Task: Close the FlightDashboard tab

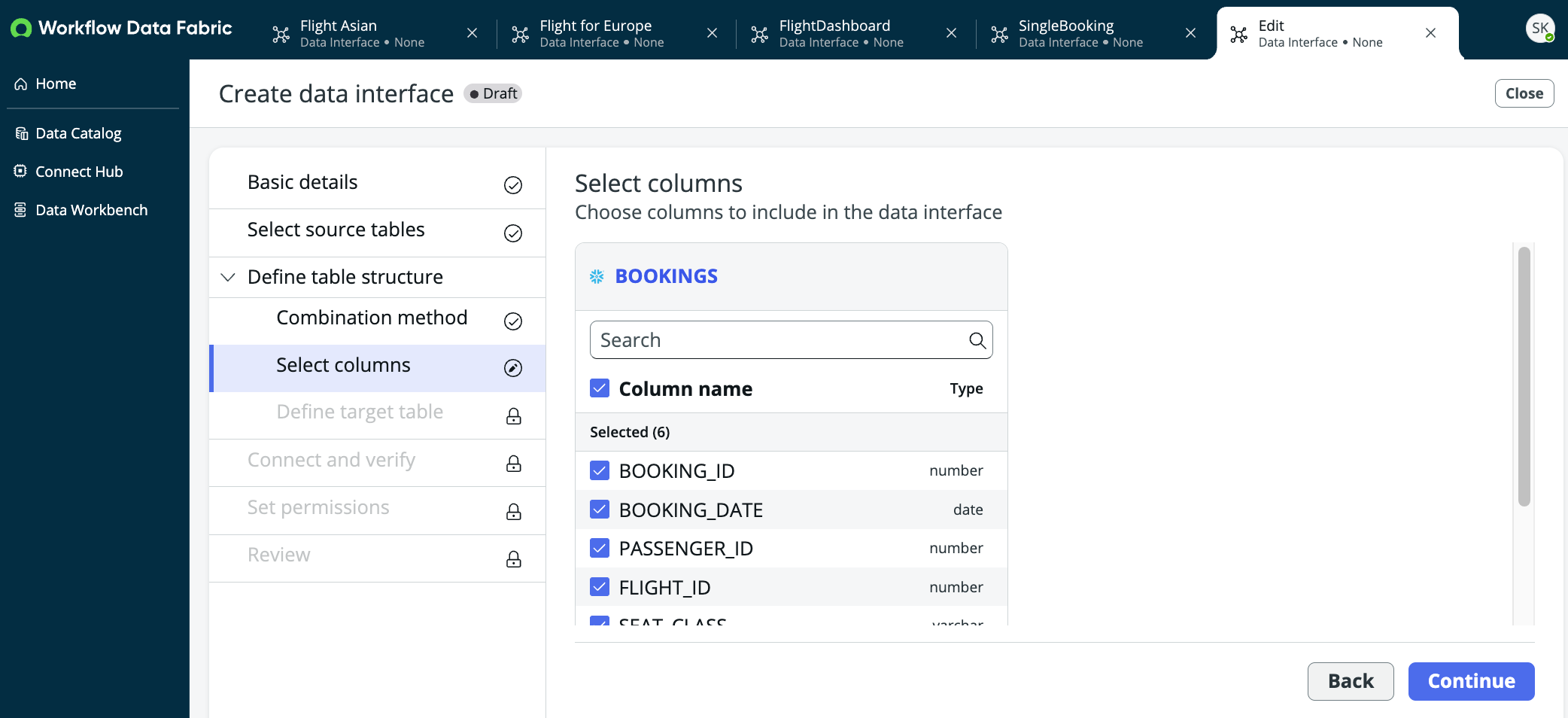Action: click(x=951, y=33)
